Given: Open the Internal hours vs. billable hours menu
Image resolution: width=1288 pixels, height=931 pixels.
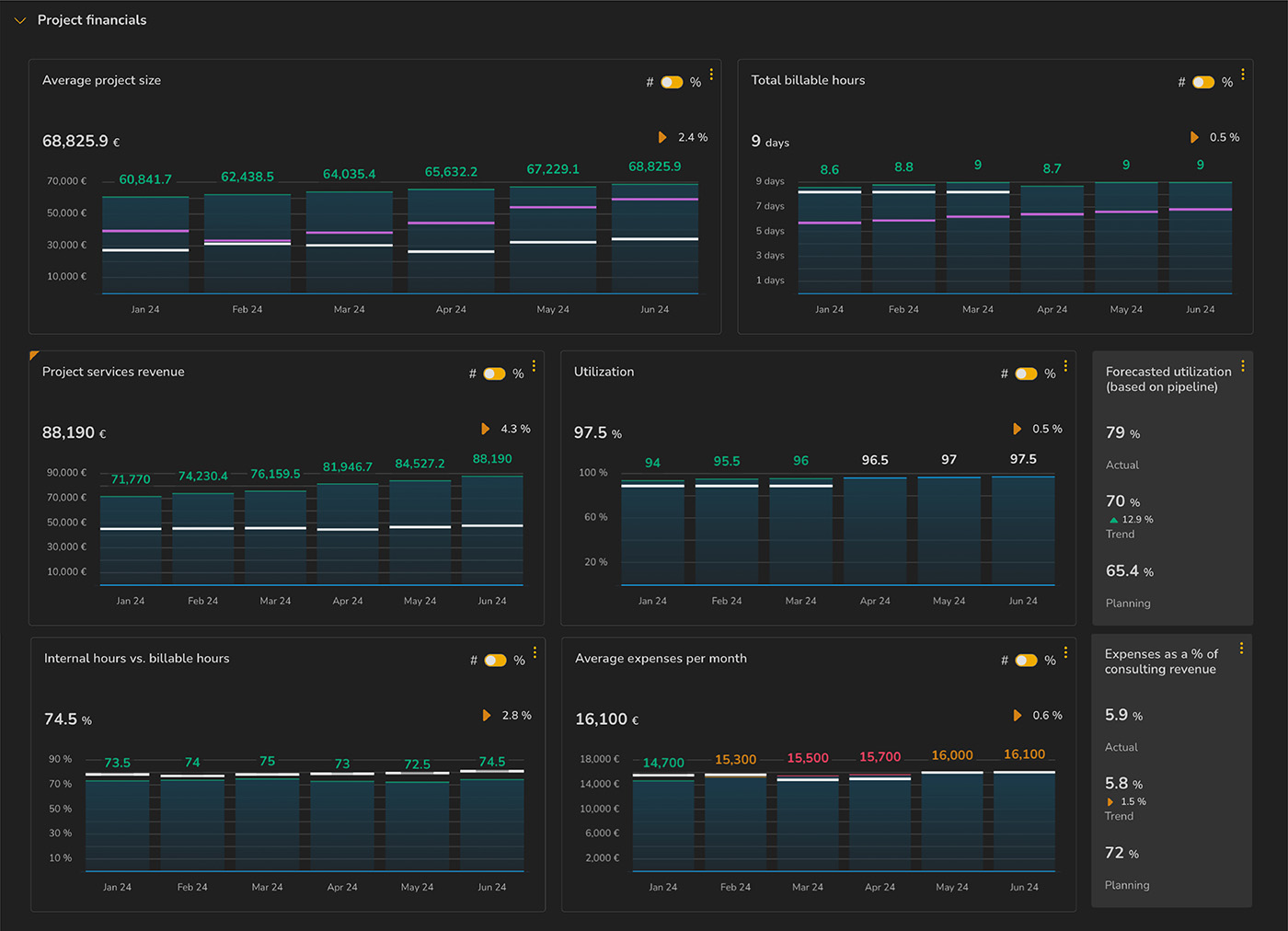Looking at the screenshot, I should click(534, 652).
